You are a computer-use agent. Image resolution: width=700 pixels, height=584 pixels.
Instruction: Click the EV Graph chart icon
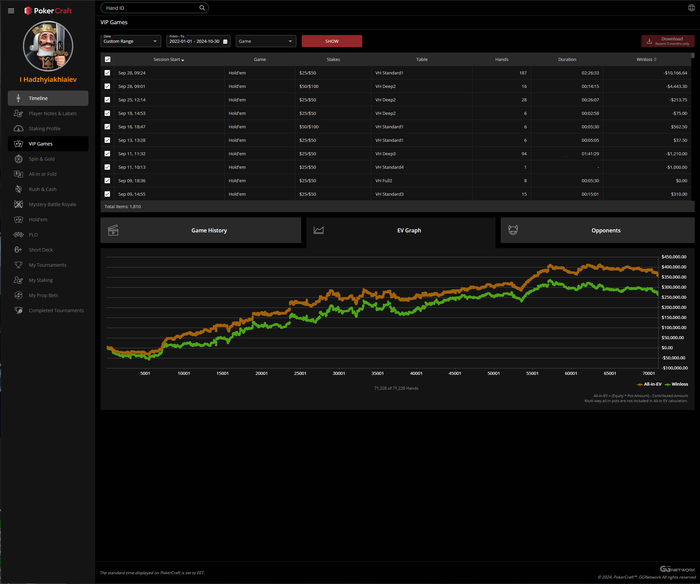tap(318, 230)
